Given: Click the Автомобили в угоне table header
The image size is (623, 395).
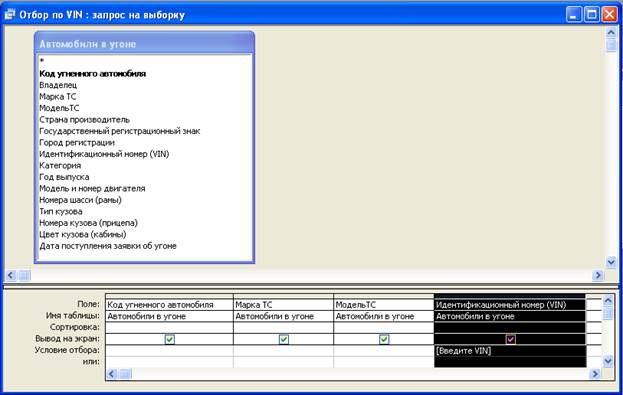Looking at the screenshot, I should click(145, 44).
